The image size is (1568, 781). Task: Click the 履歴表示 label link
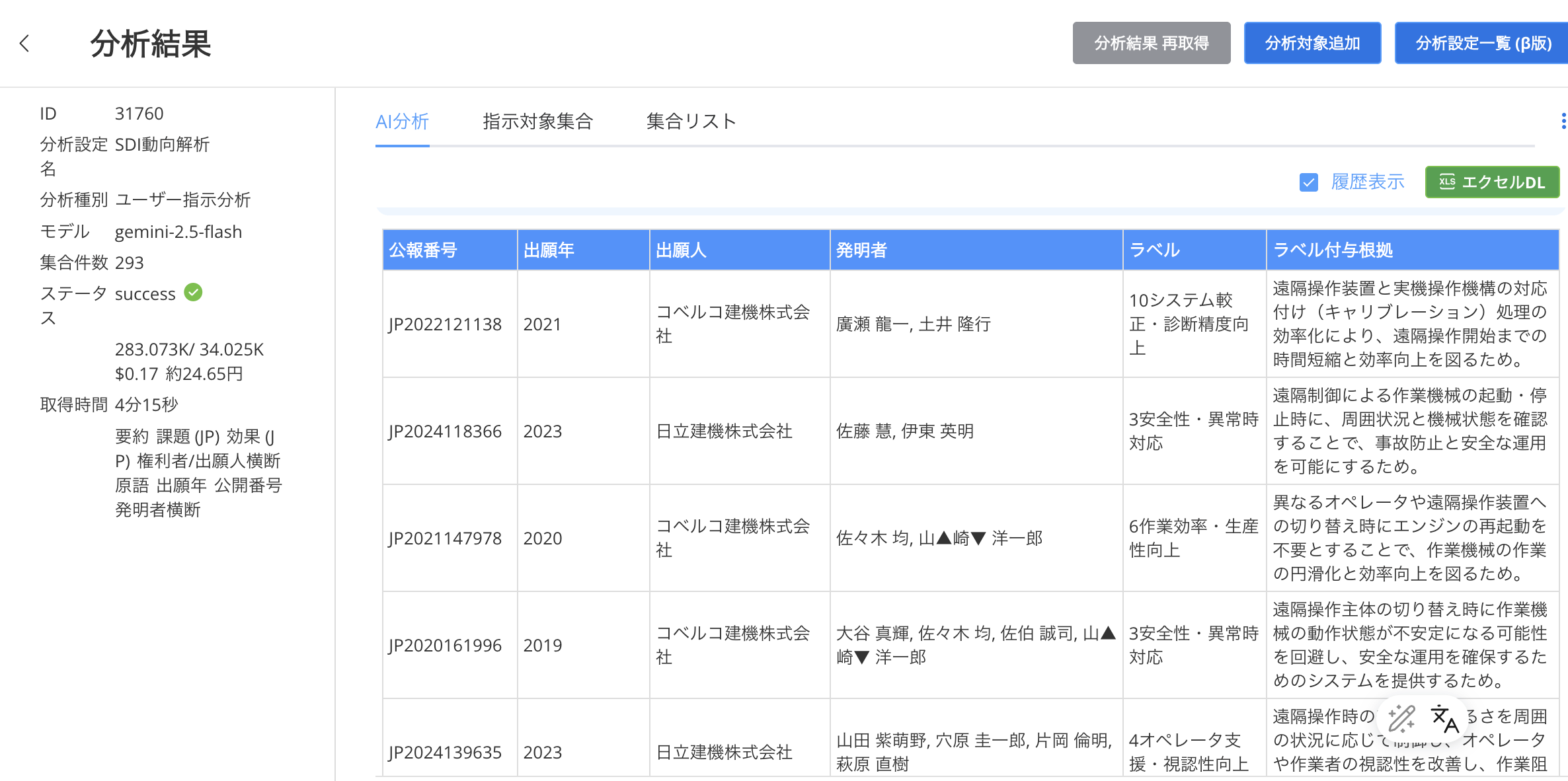[1368, 182]
